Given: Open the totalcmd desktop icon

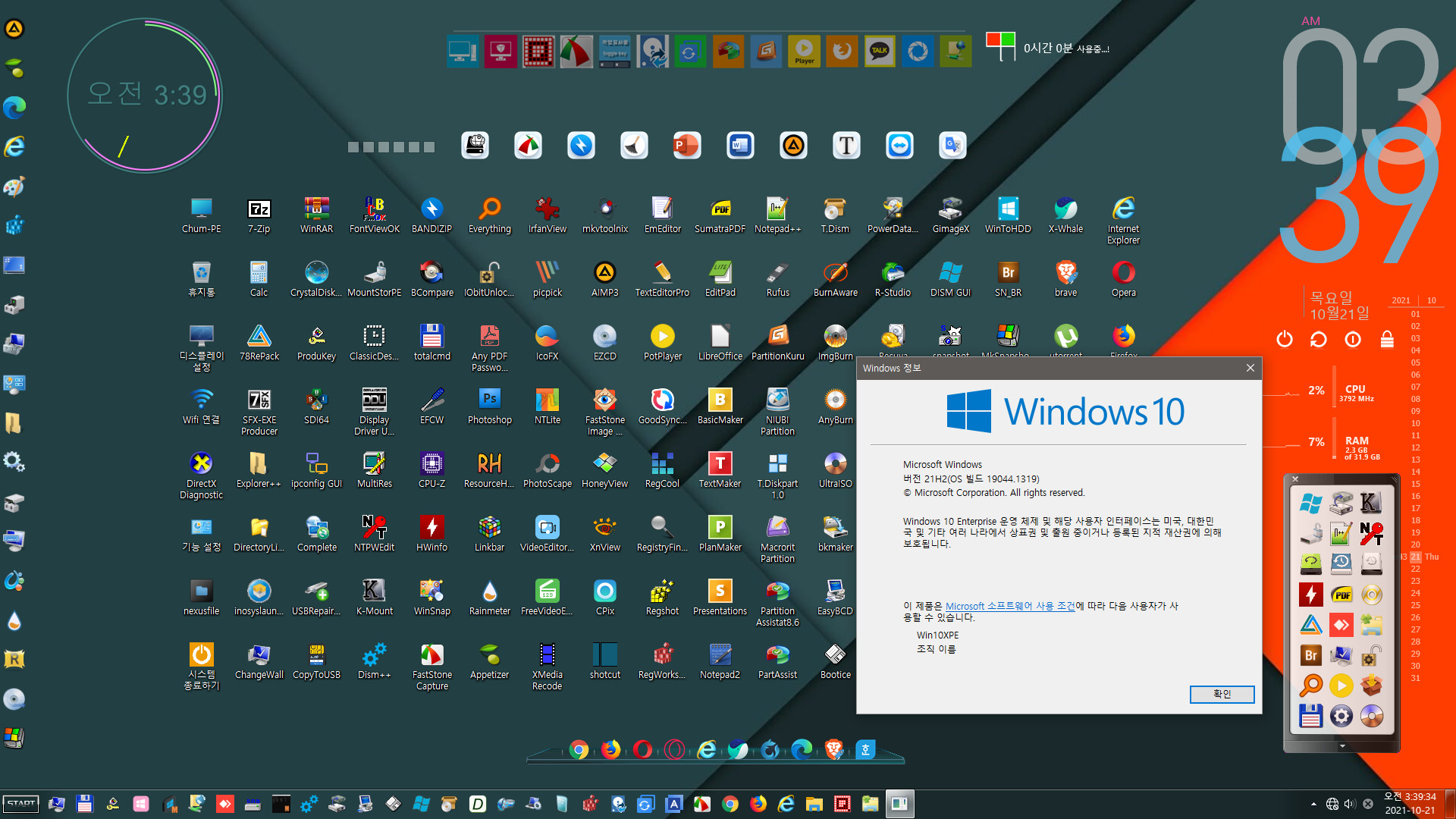Looking at the screenshot, I should pos(431,343).
